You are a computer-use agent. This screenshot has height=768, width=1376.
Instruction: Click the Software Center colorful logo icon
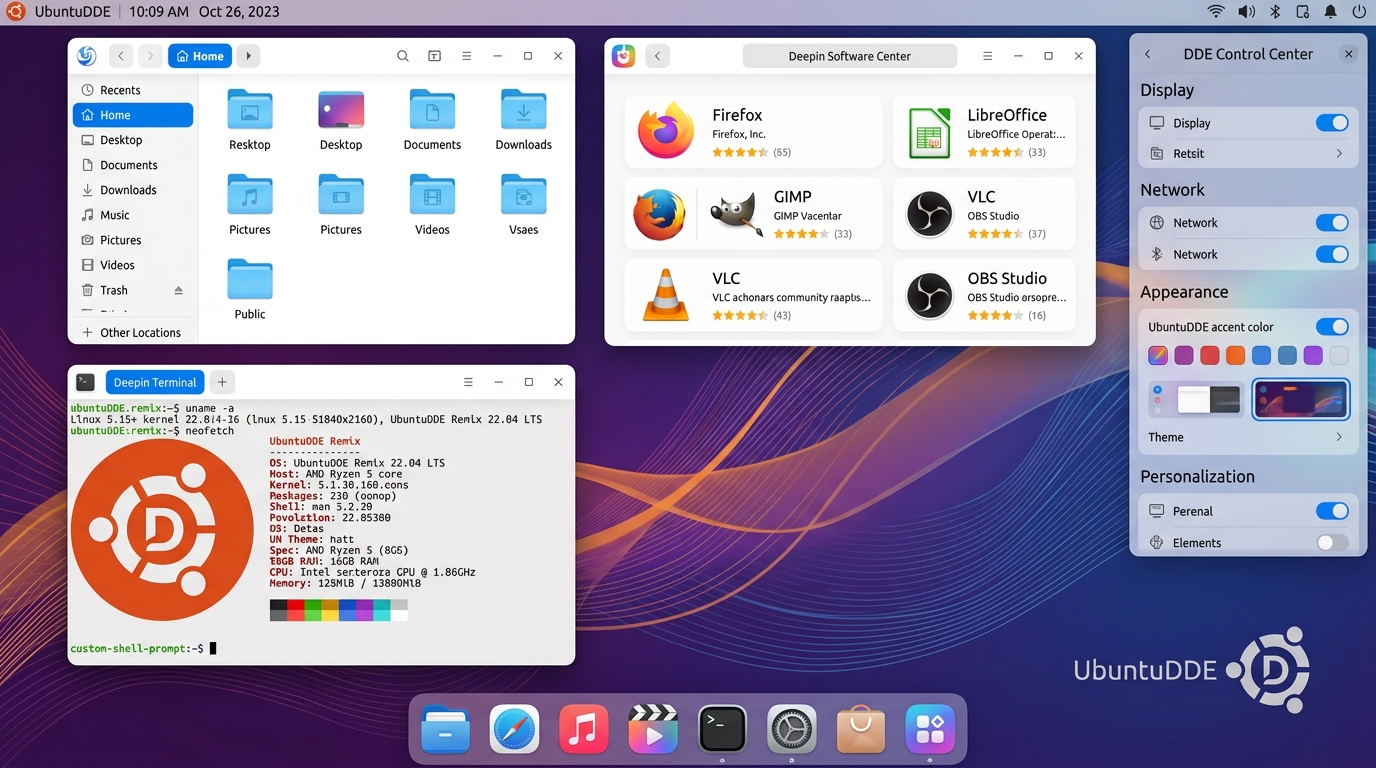click(624, 56)
